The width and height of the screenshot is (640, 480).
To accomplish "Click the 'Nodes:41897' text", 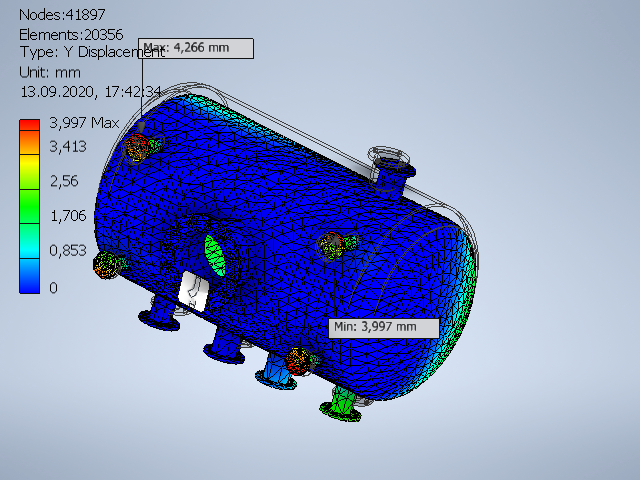I will 62,15.
